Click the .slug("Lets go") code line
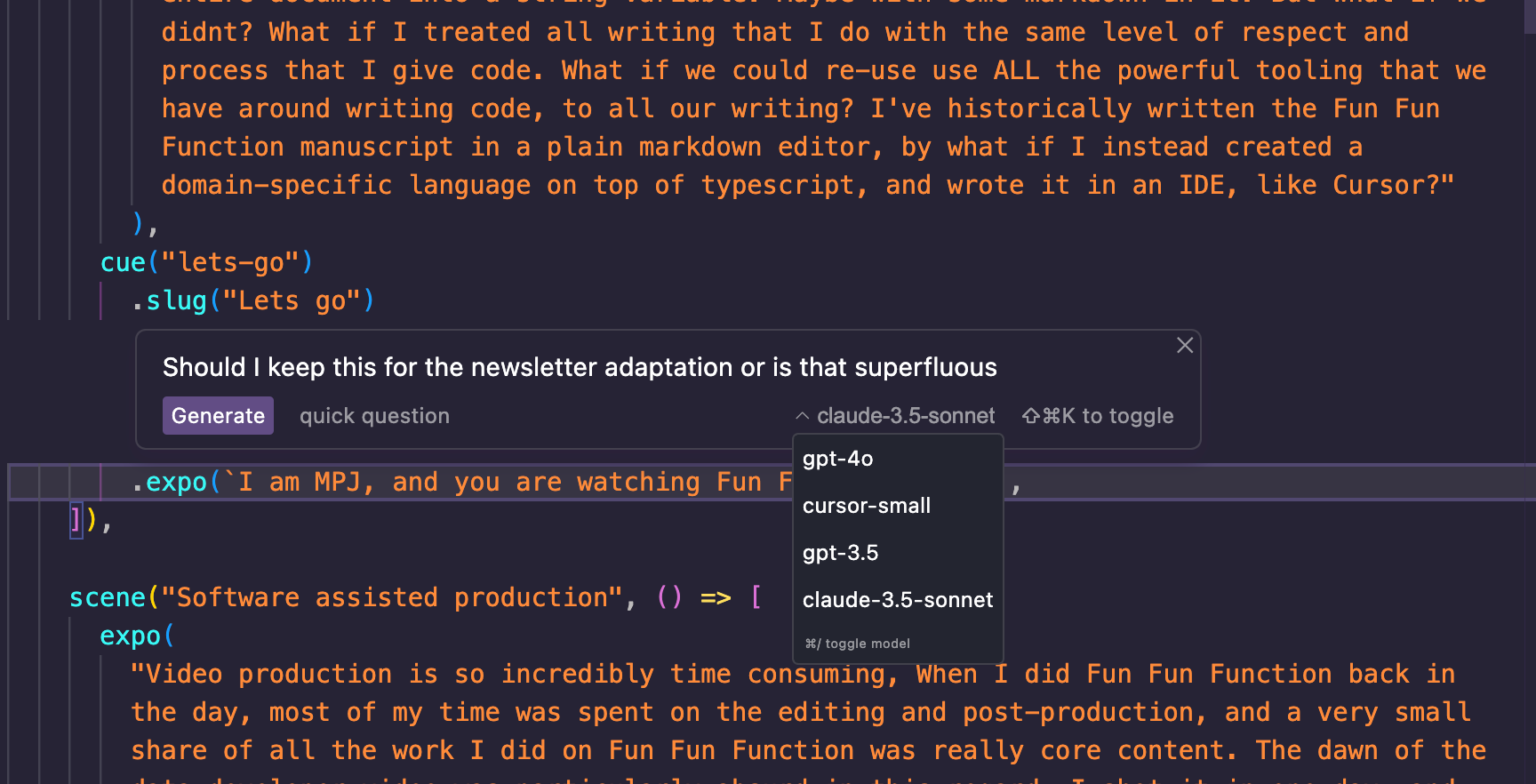The height and width of the screenshot is (784, 1536). pos(253,300)
